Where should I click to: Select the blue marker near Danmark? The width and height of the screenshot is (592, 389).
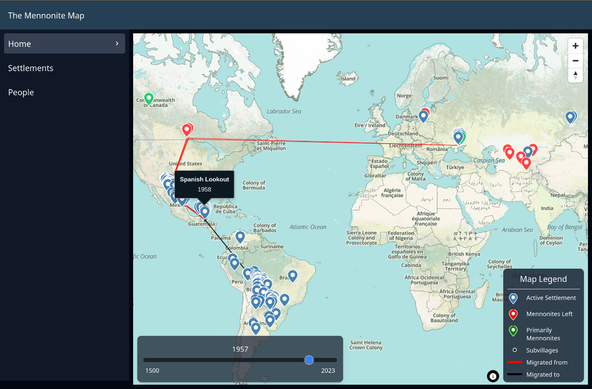point(423,116)
